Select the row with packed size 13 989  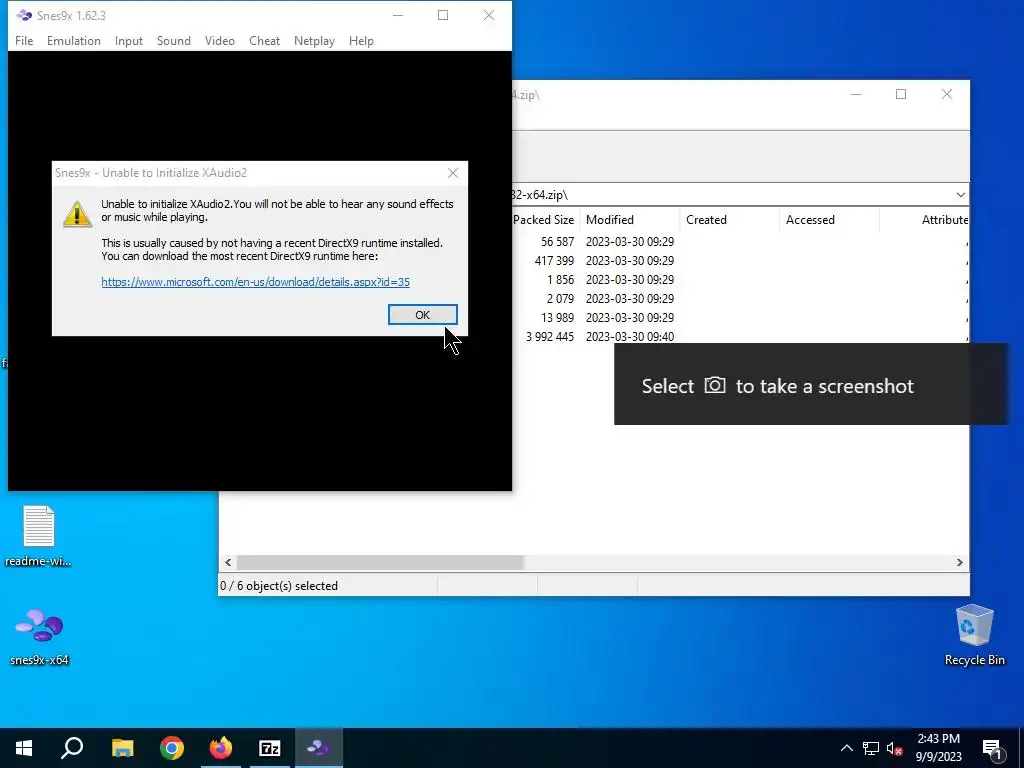click(x=741, y=317)
